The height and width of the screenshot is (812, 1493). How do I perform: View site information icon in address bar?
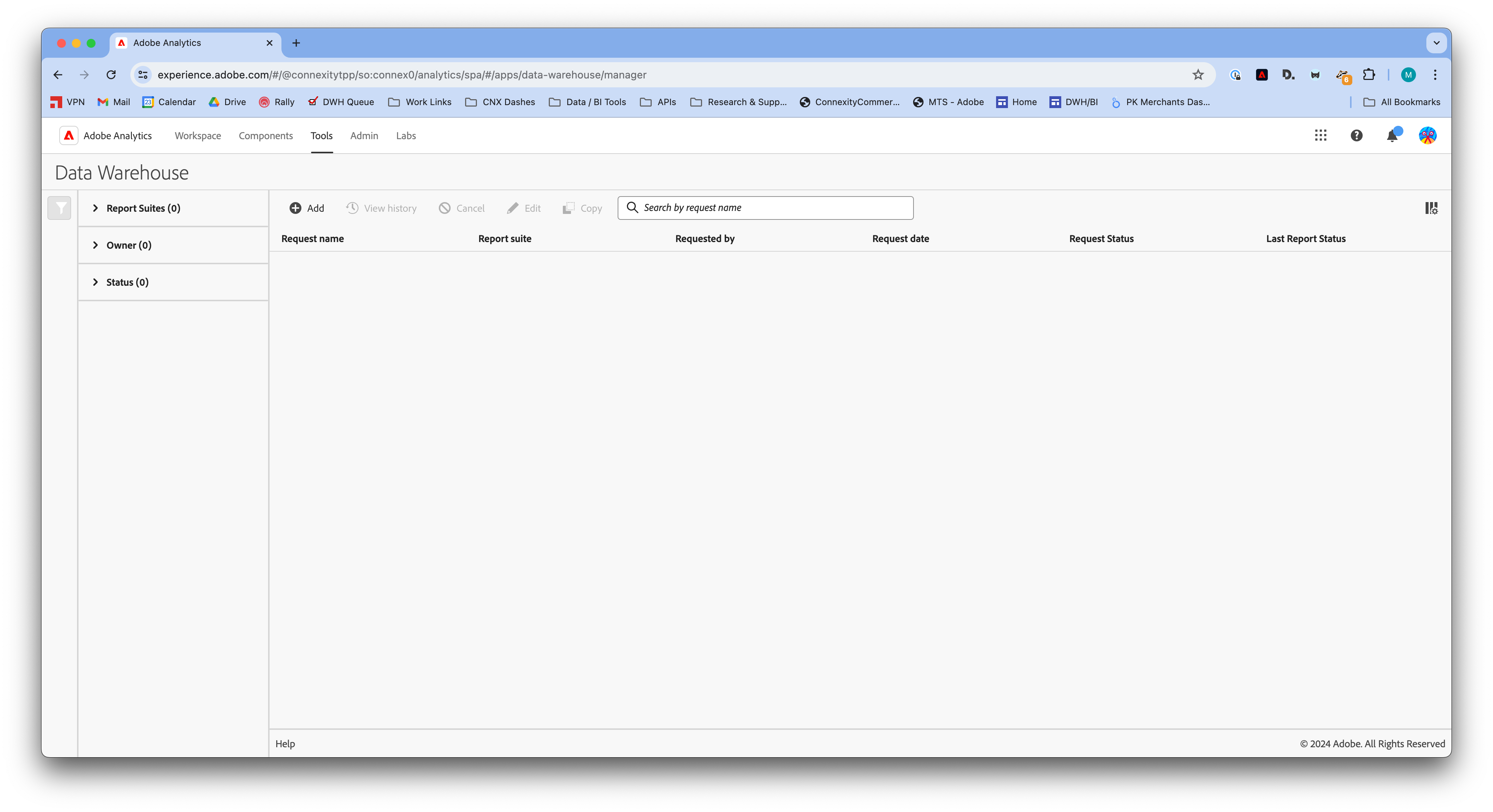(x=143, y=75)
